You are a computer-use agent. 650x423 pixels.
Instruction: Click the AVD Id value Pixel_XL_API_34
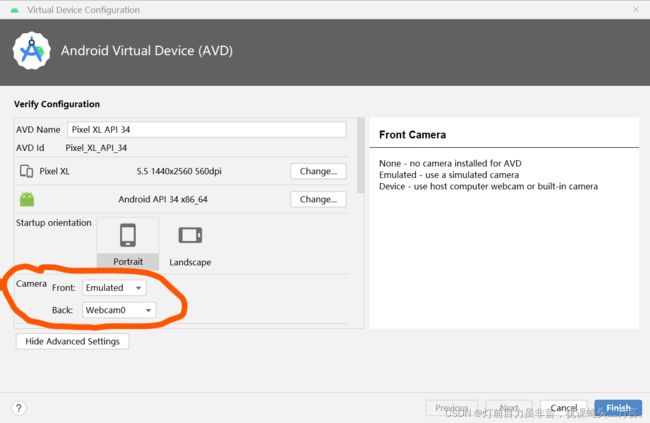point(96,148)
